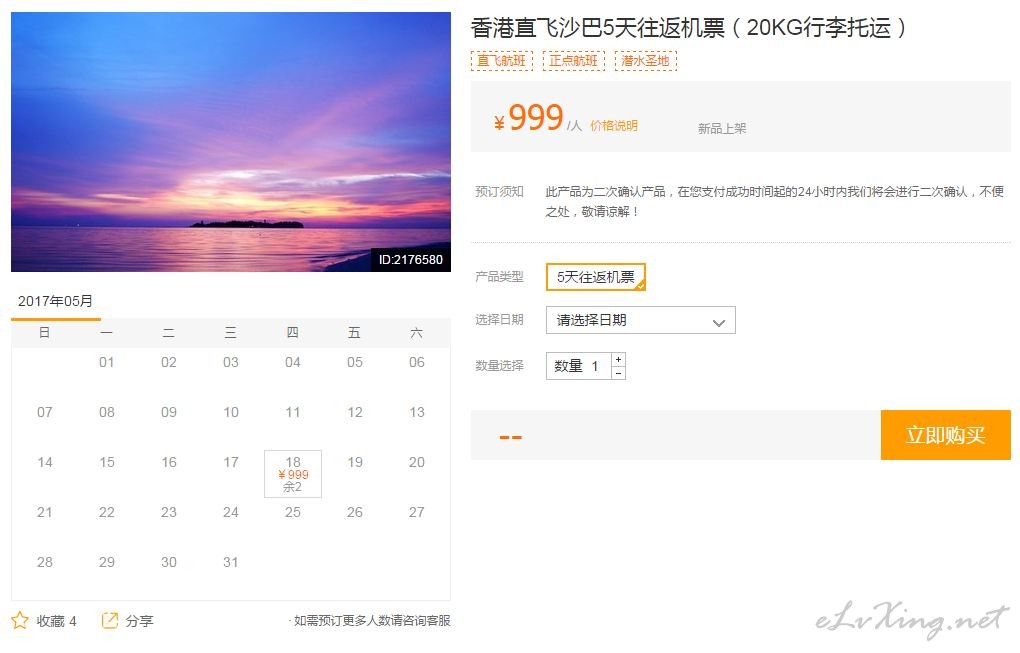
Task: Click calendar date 28
Action: coord(45,563)
